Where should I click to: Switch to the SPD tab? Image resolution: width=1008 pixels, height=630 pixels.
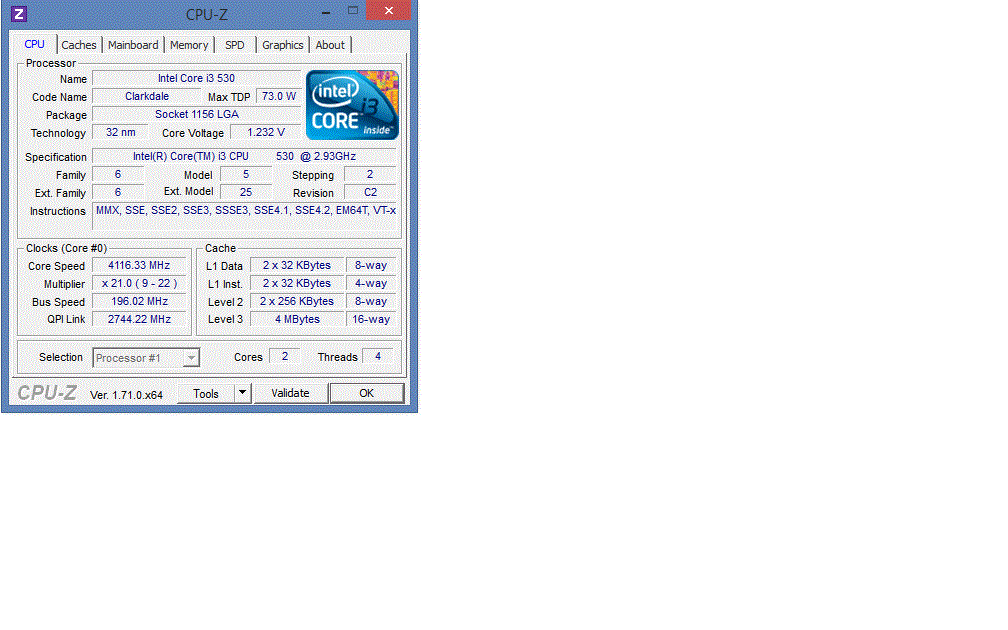[235, 45]
